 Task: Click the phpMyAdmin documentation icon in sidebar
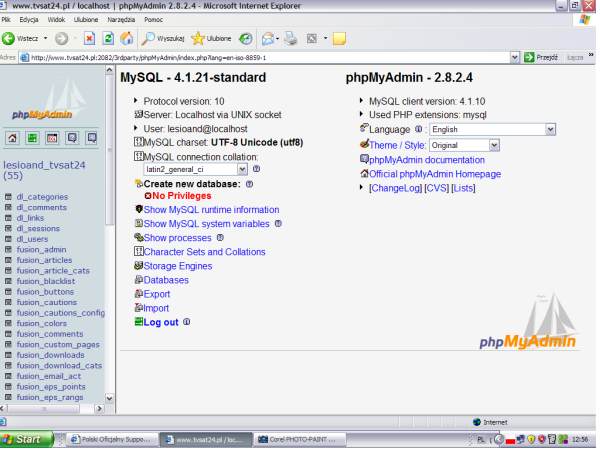click(72, 138)
